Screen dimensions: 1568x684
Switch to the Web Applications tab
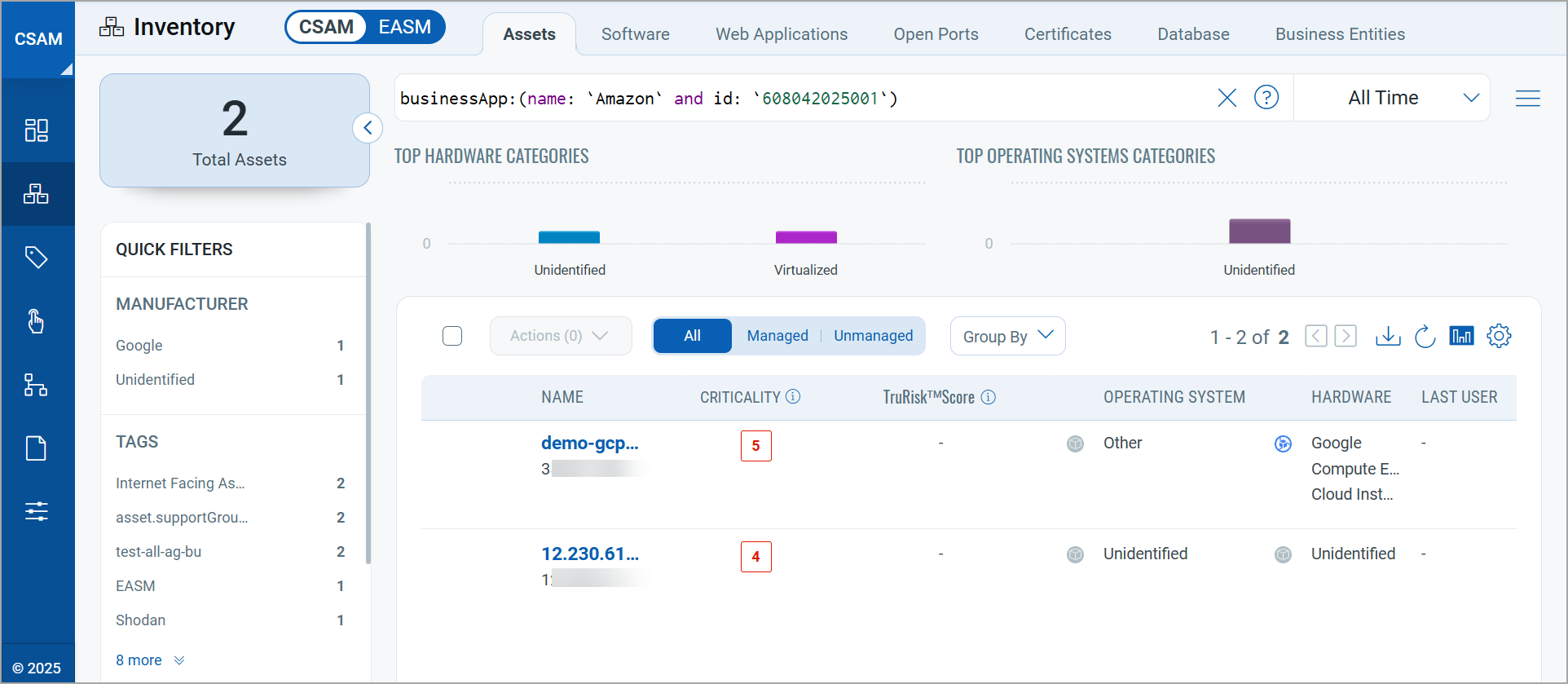(782, 34)
